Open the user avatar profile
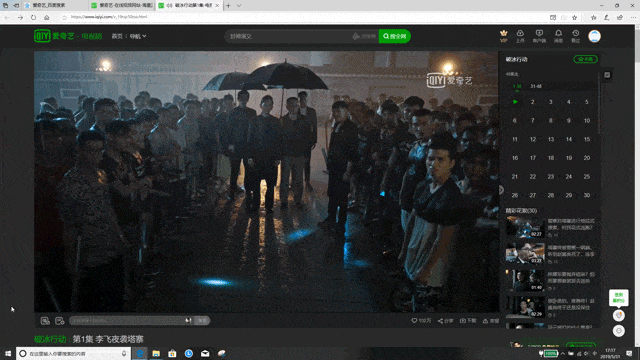The image size is (640, 360). click(594, 36)
